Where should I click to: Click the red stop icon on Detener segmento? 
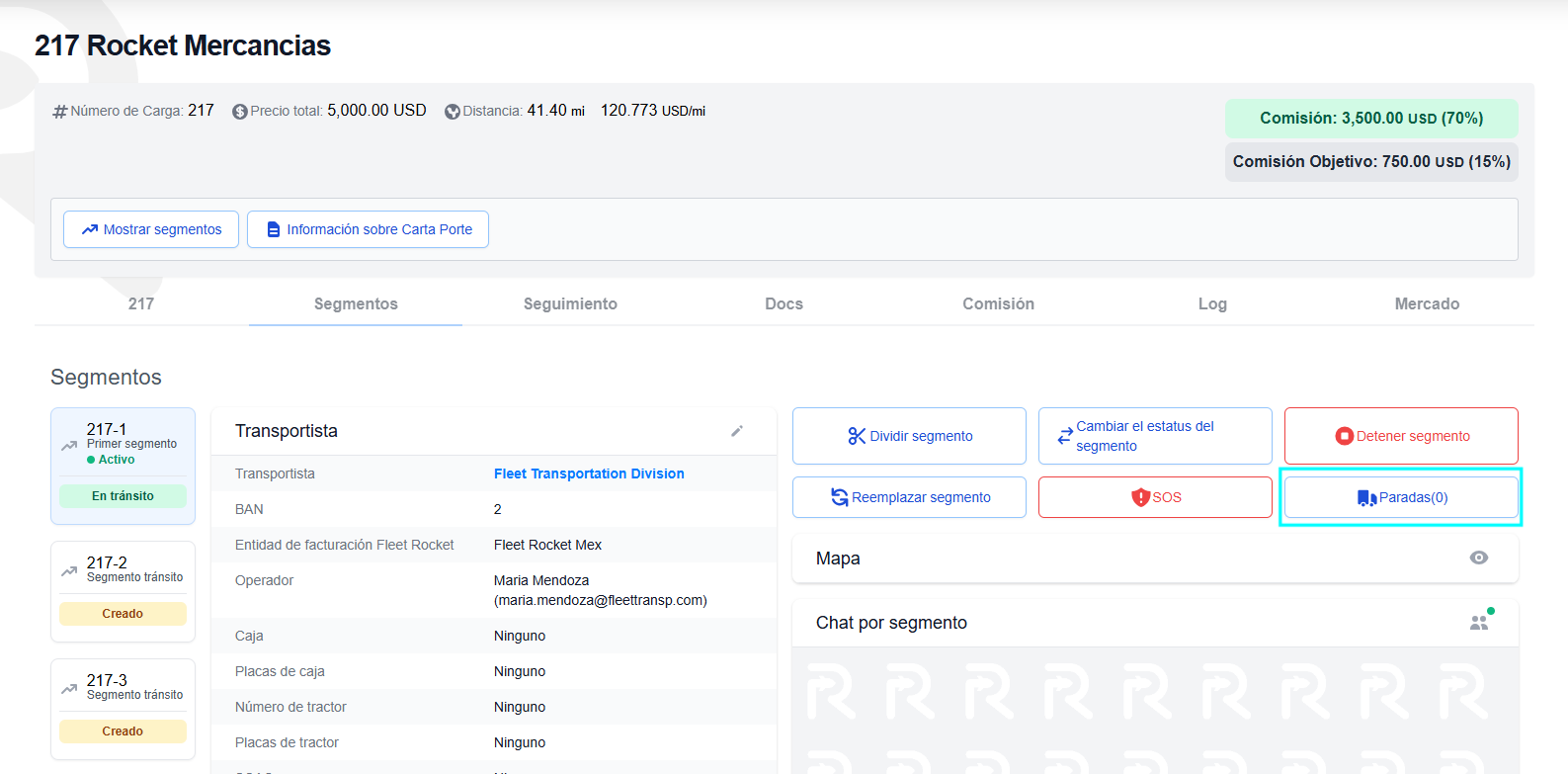1344,436
